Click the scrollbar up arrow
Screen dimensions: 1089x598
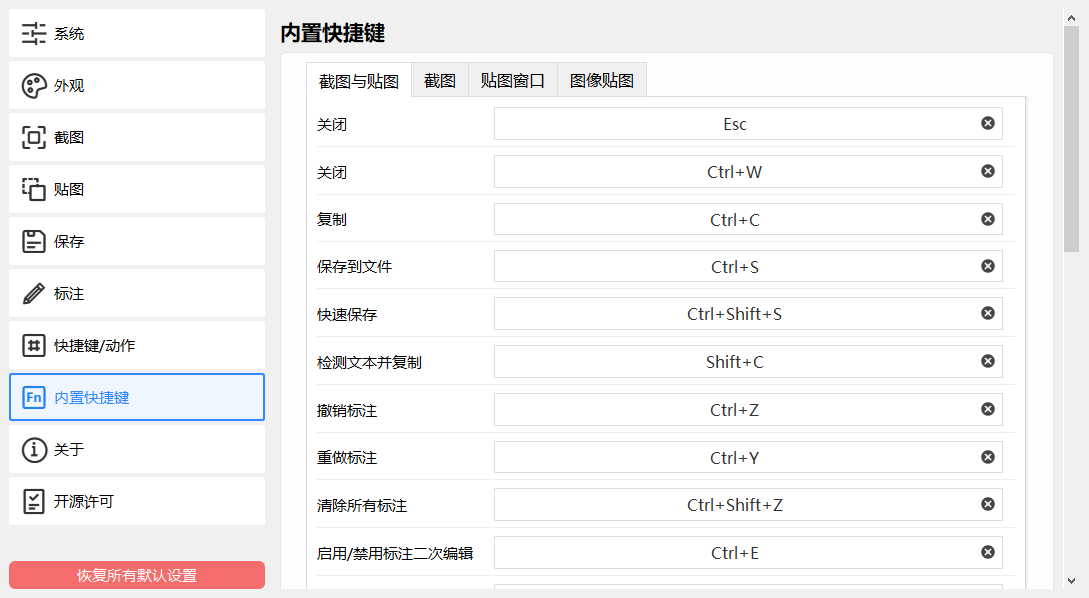[x=1072, y=17]
